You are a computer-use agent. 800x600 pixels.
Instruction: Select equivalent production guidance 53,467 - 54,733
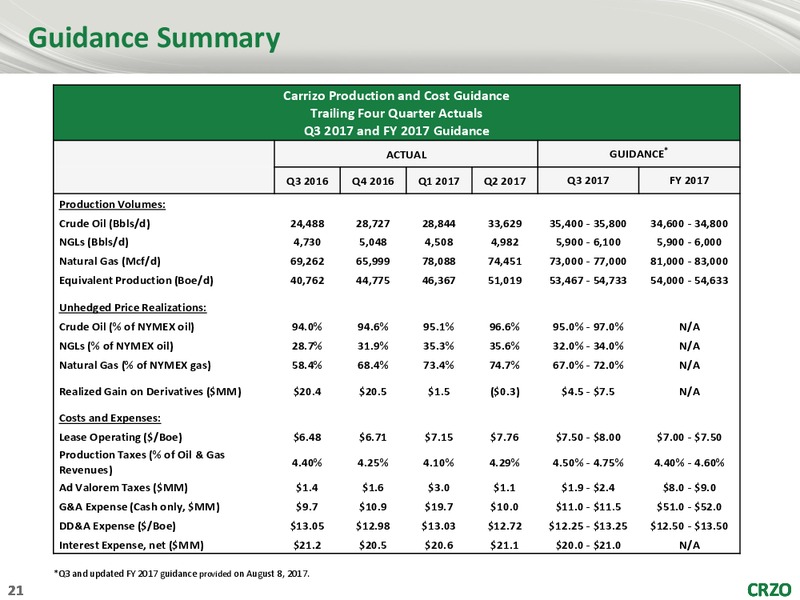coord(588,281)
